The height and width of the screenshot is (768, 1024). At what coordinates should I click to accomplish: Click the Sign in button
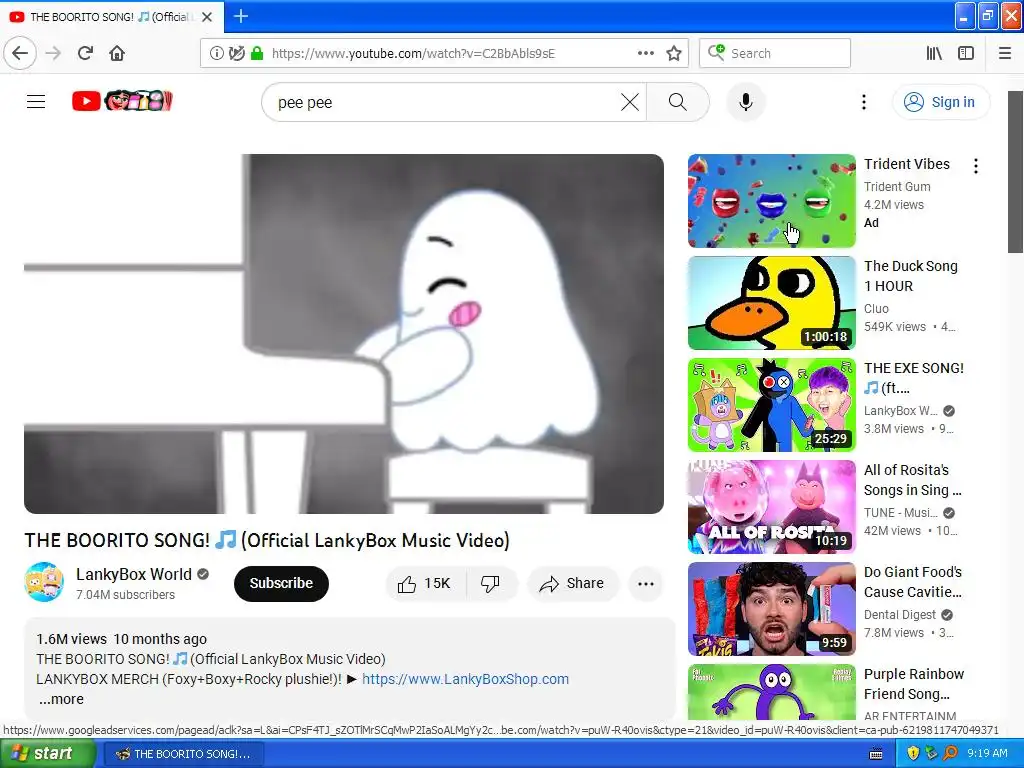tap(940, 102)
